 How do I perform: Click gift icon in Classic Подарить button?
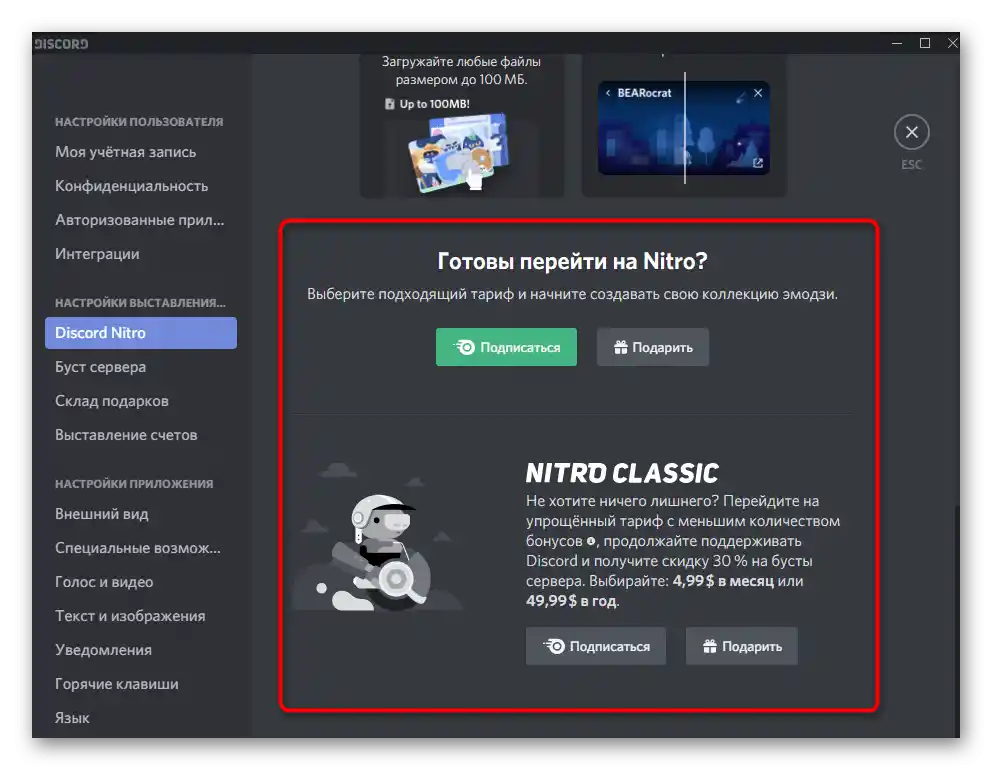pyautogui.click(x=710, y=646)
